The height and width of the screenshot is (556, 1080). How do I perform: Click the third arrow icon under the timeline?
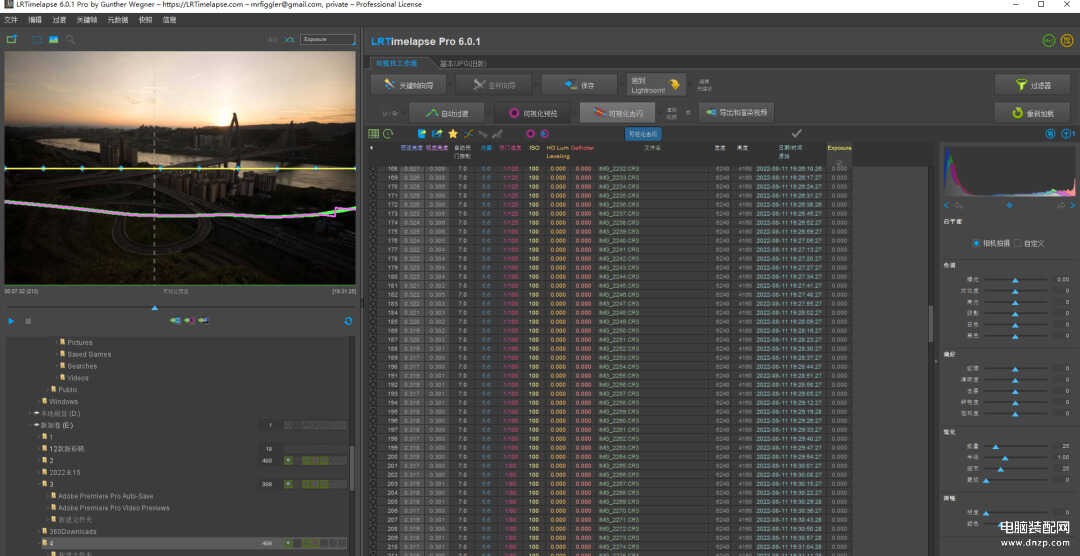[203, 320]
